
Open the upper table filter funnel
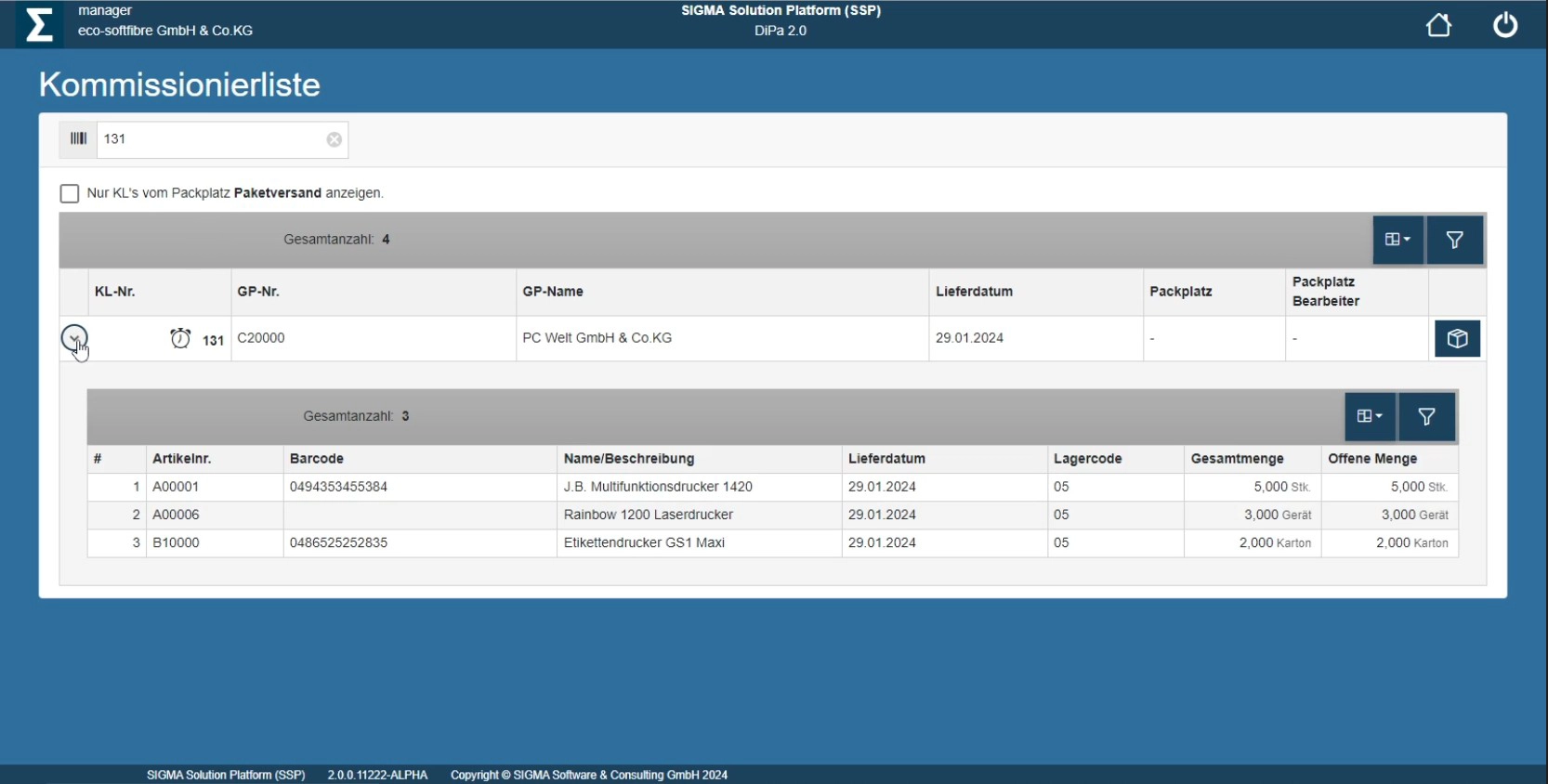coord(1454,241)
